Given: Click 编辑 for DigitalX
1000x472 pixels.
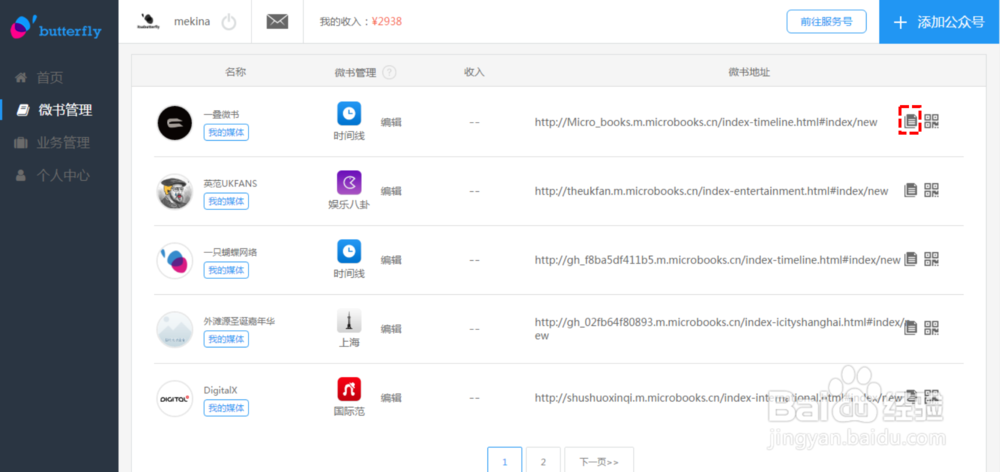Looking at the screenshot, I should click(x=391, y=397).
